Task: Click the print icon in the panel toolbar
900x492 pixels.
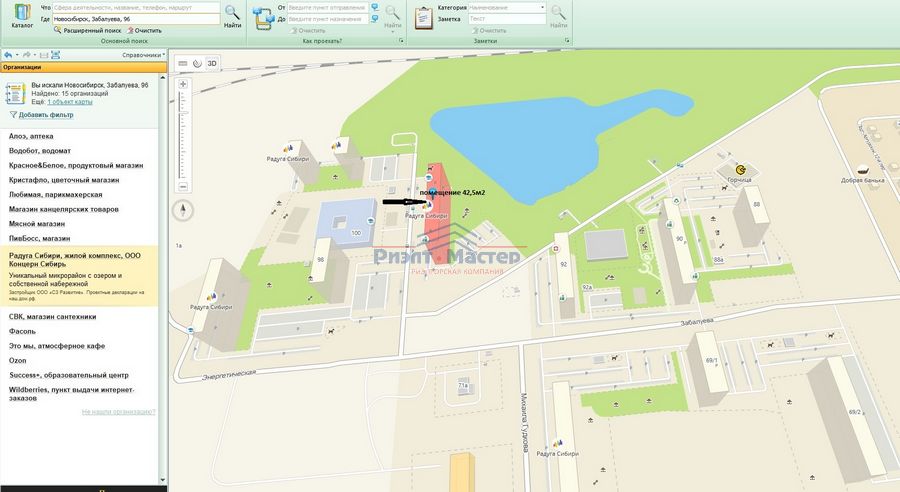Action: (44, 55)
